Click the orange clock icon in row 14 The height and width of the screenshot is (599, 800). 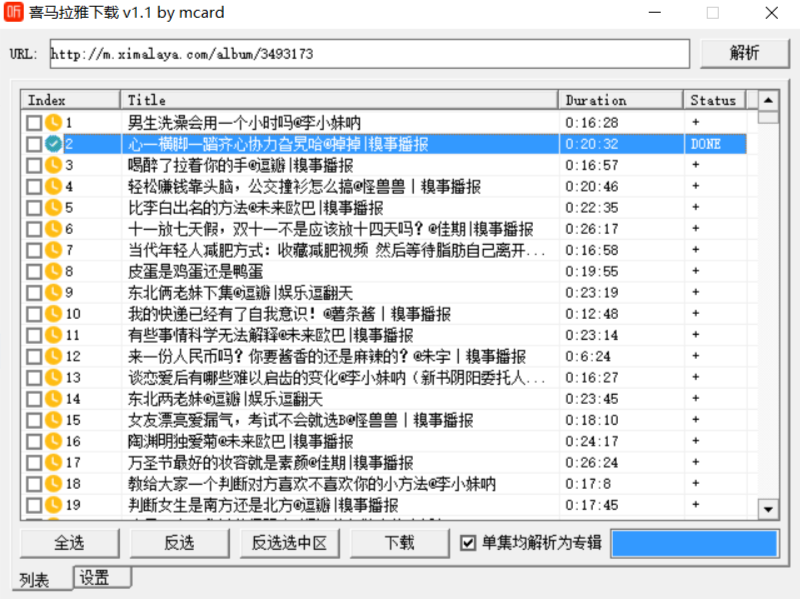coord(53,399)
